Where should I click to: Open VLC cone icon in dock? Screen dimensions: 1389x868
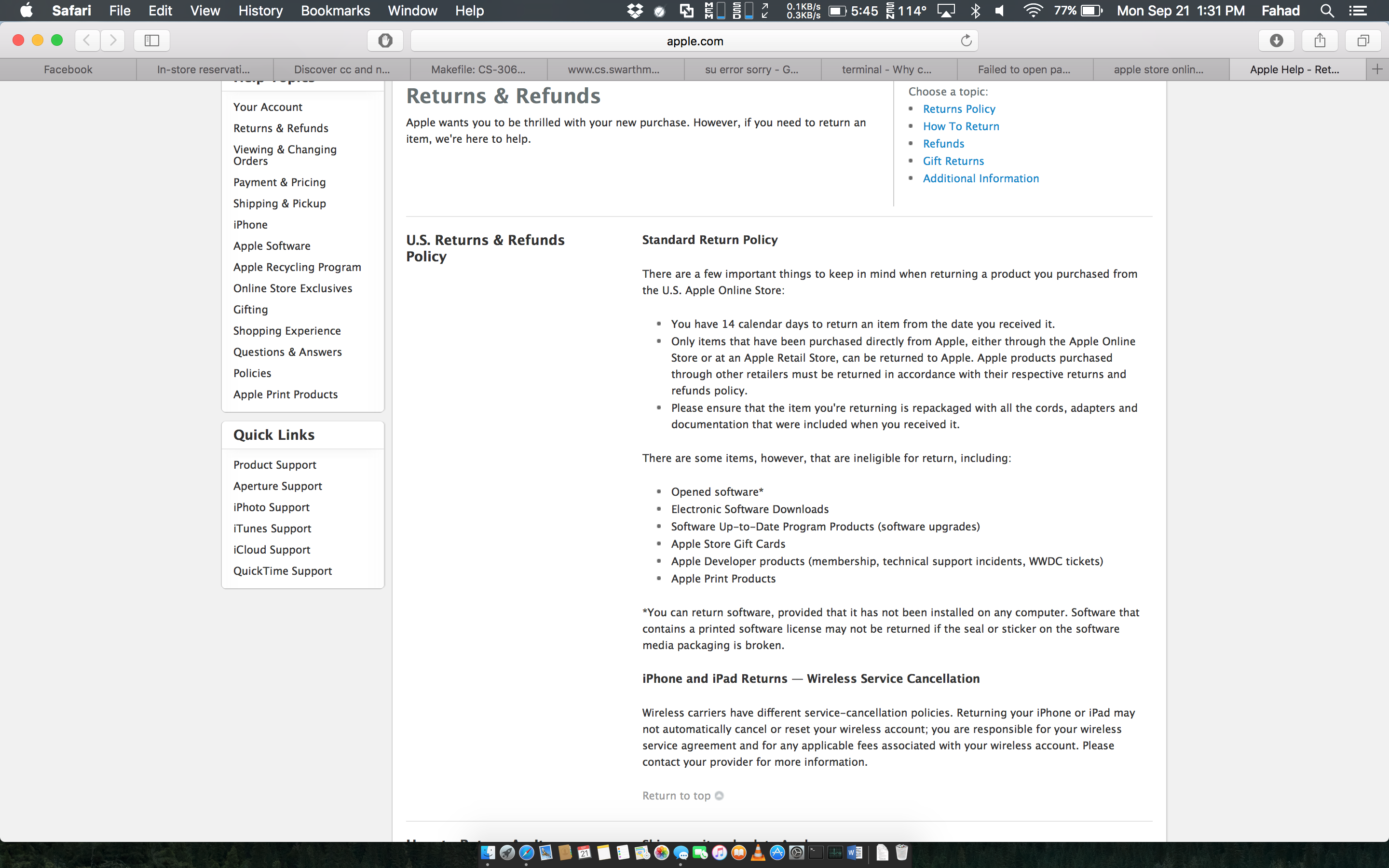[758, 853]
